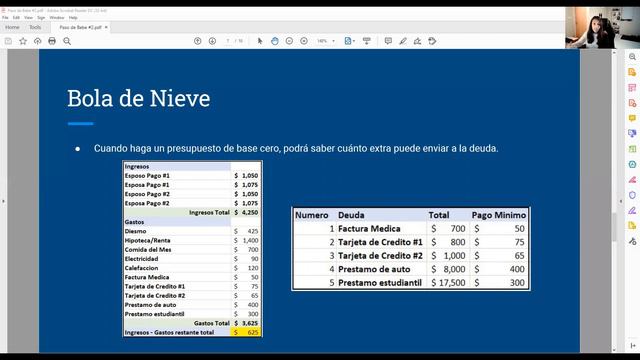Open the Window menu

57,18
